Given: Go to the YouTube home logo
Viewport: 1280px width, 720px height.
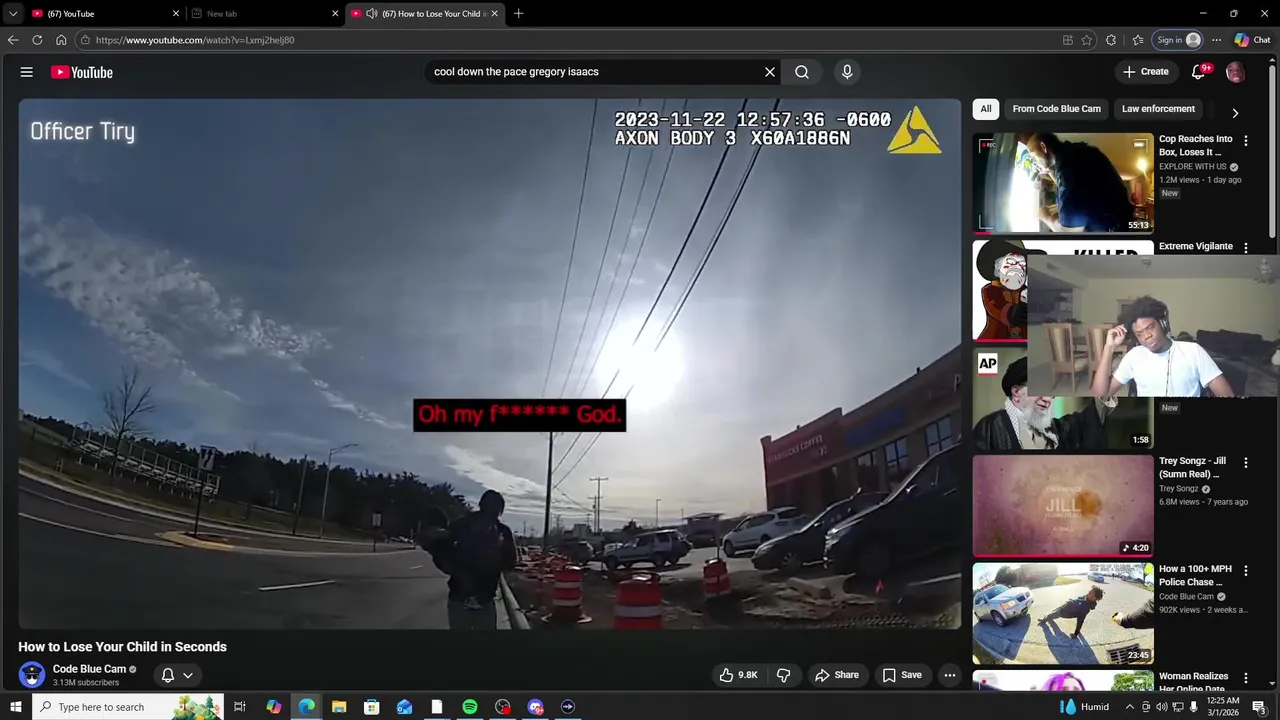Looking at the screenshot, I should (81, 72).
